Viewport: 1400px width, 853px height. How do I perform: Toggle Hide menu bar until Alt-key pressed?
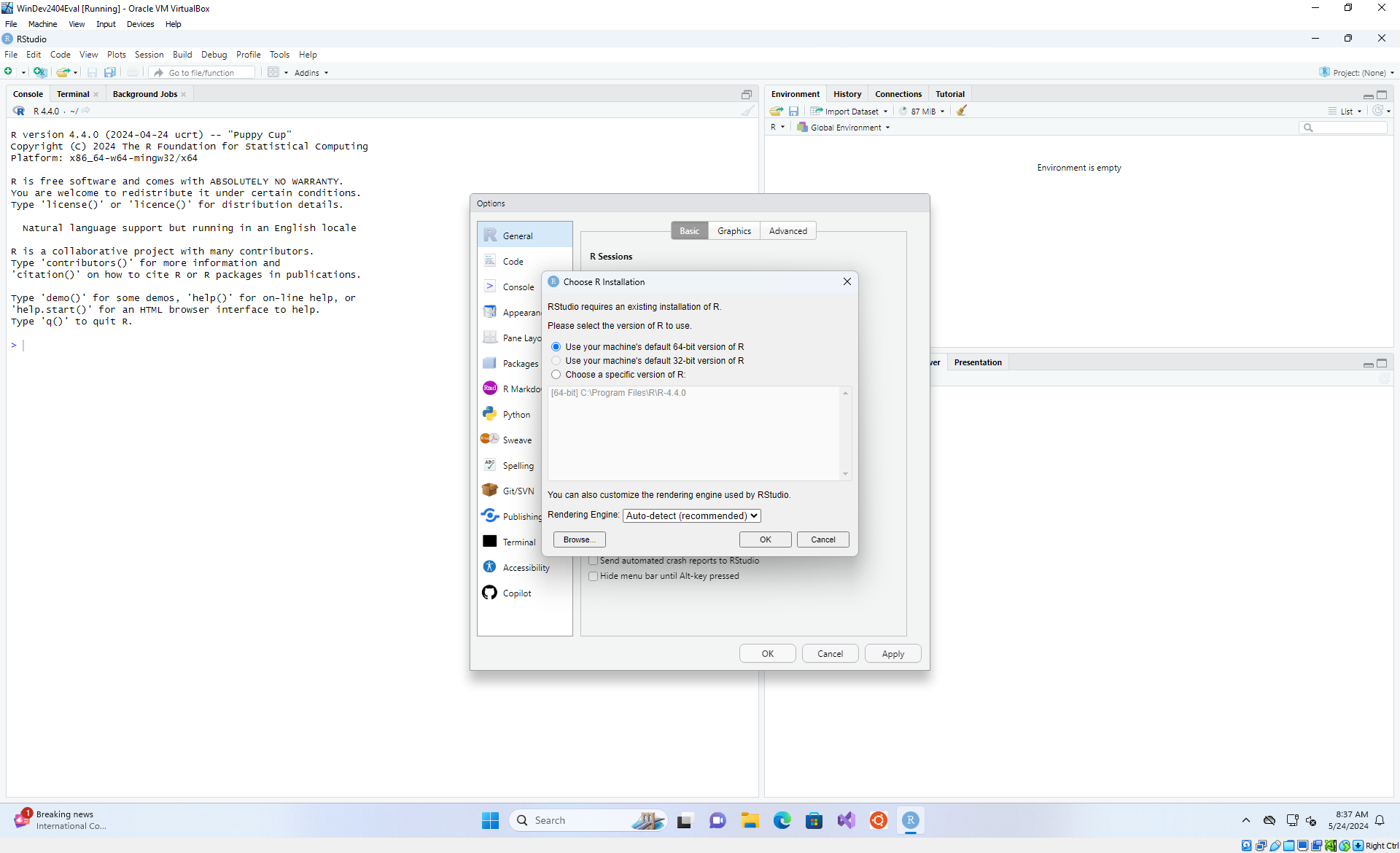click(x=594, y=577)
